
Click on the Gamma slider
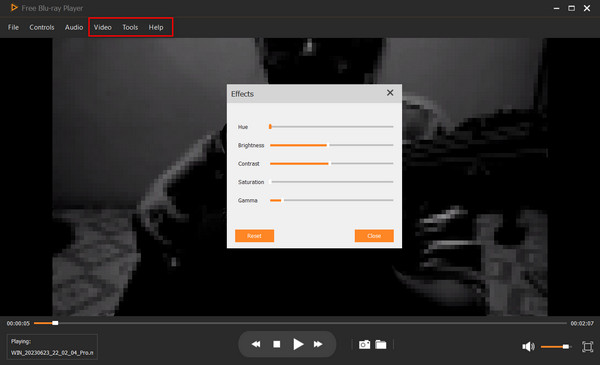pyautogui.click(x=331, y=200)
